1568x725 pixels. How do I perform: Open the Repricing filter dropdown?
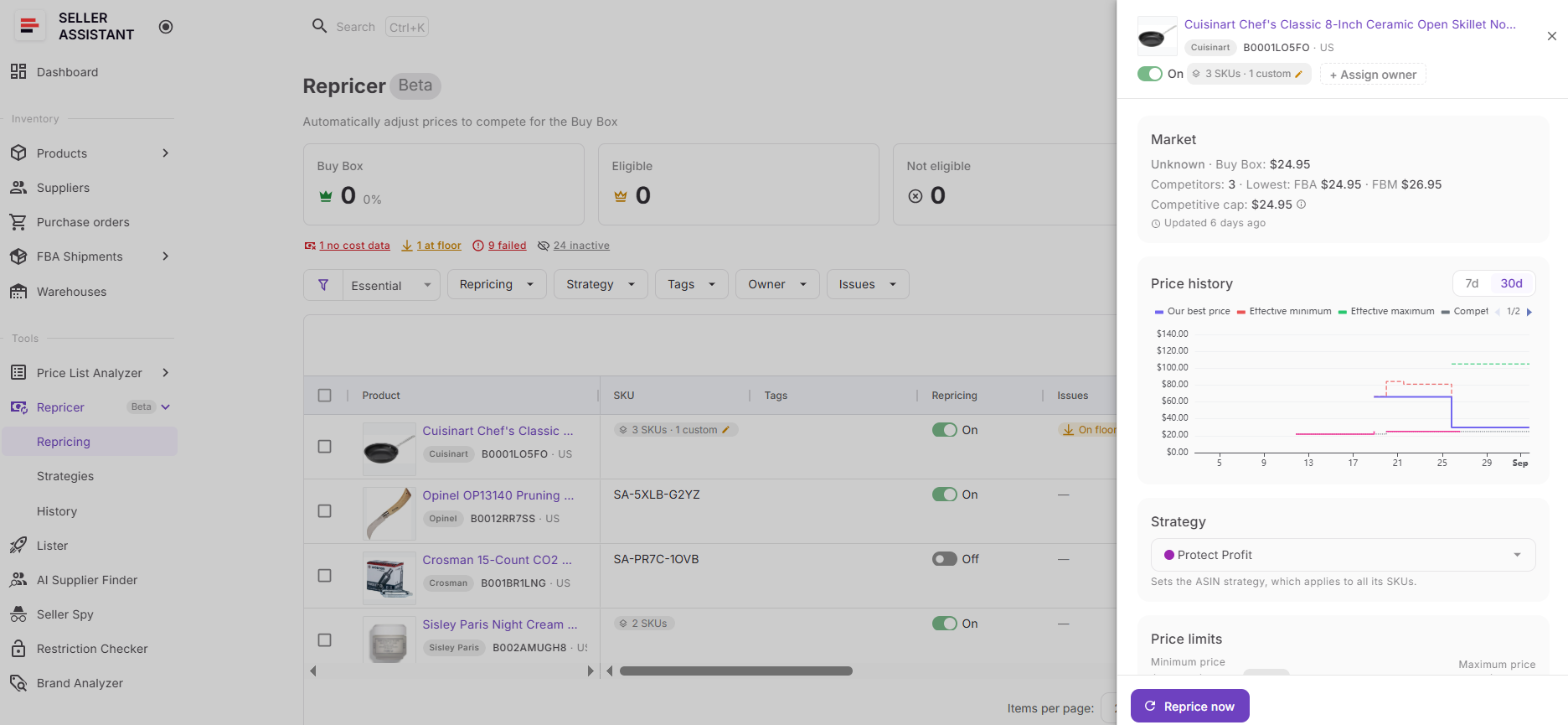click(x=497, y=284)
